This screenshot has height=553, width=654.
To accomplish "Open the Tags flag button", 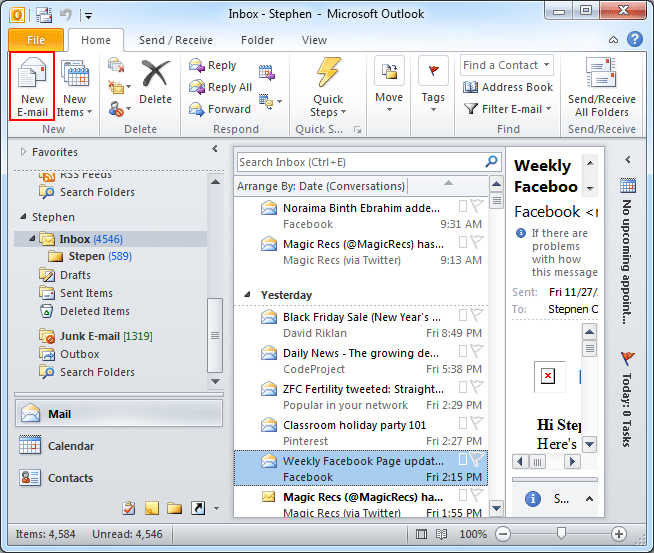I will point(433,85).
